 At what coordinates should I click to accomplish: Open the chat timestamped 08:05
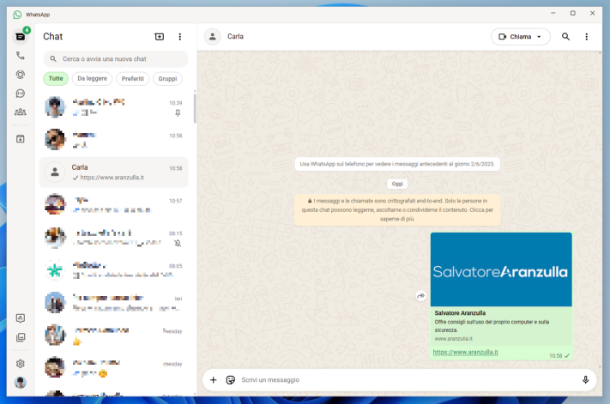tap(114, 271)
